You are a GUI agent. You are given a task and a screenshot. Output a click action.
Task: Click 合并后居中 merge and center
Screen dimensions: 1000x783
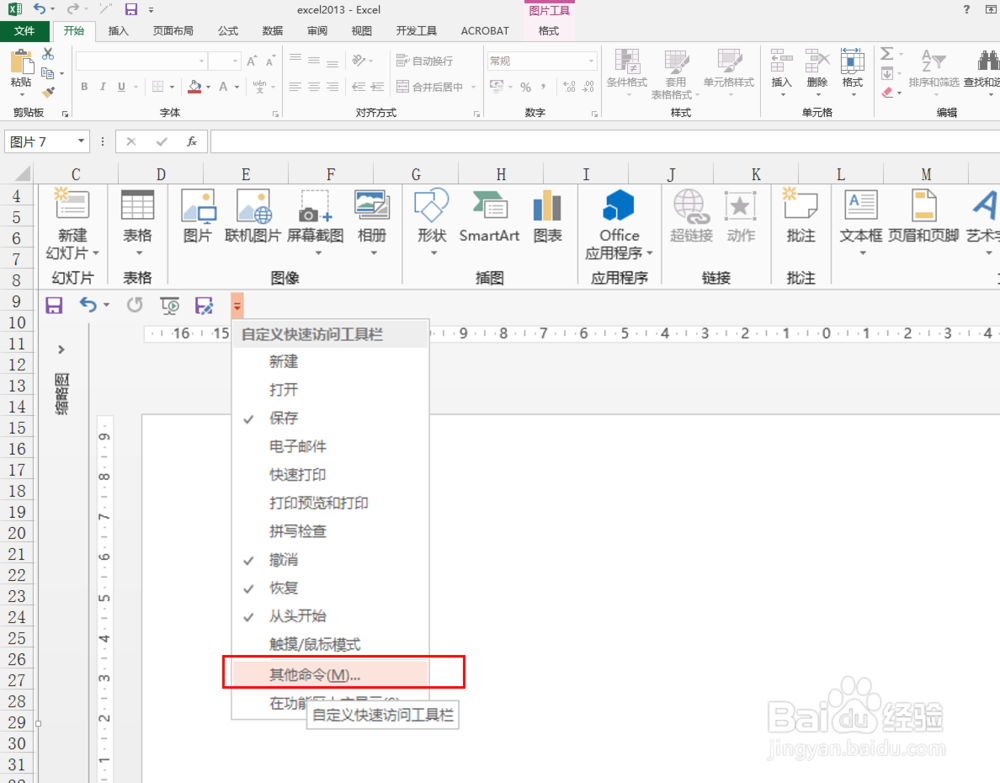(430, 87)
